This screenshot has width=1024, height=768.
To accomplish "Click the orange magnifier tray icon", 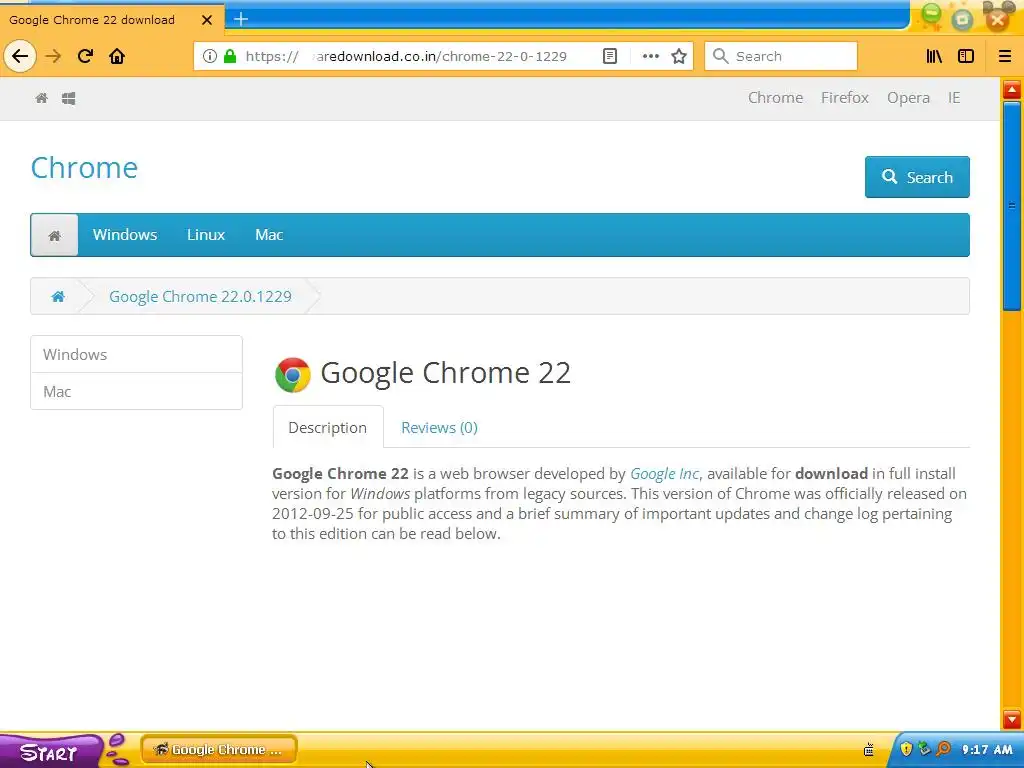I will pyautogui.click(x=943, y=748).
